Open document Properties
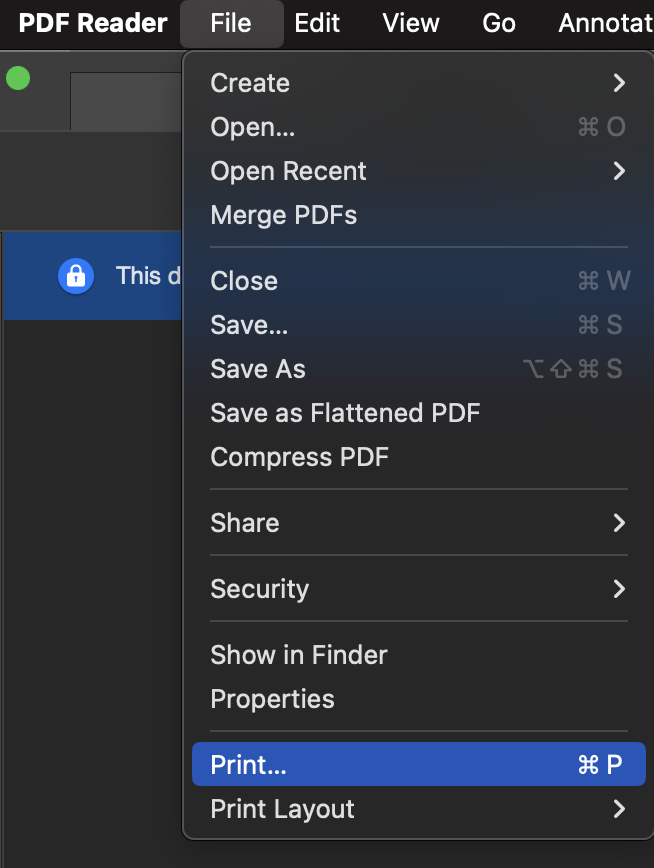654x868 pixels. [x=419, y=699]
